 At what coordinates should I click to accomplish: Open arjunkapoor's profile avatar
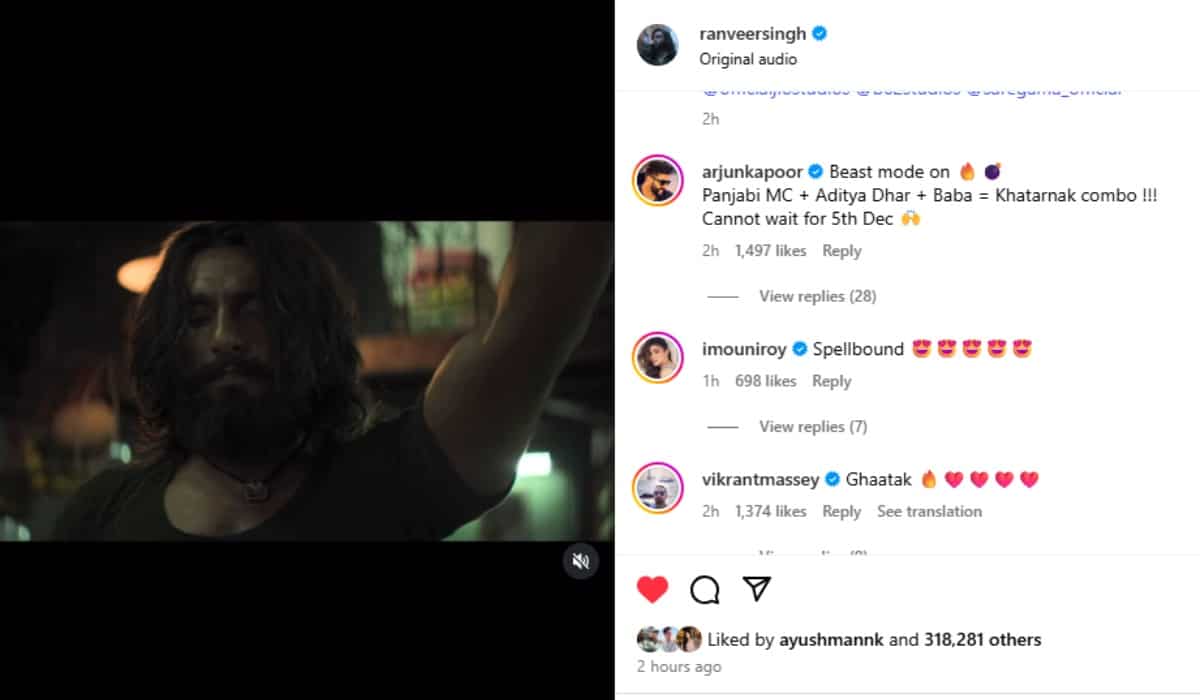tap(657, 181)
